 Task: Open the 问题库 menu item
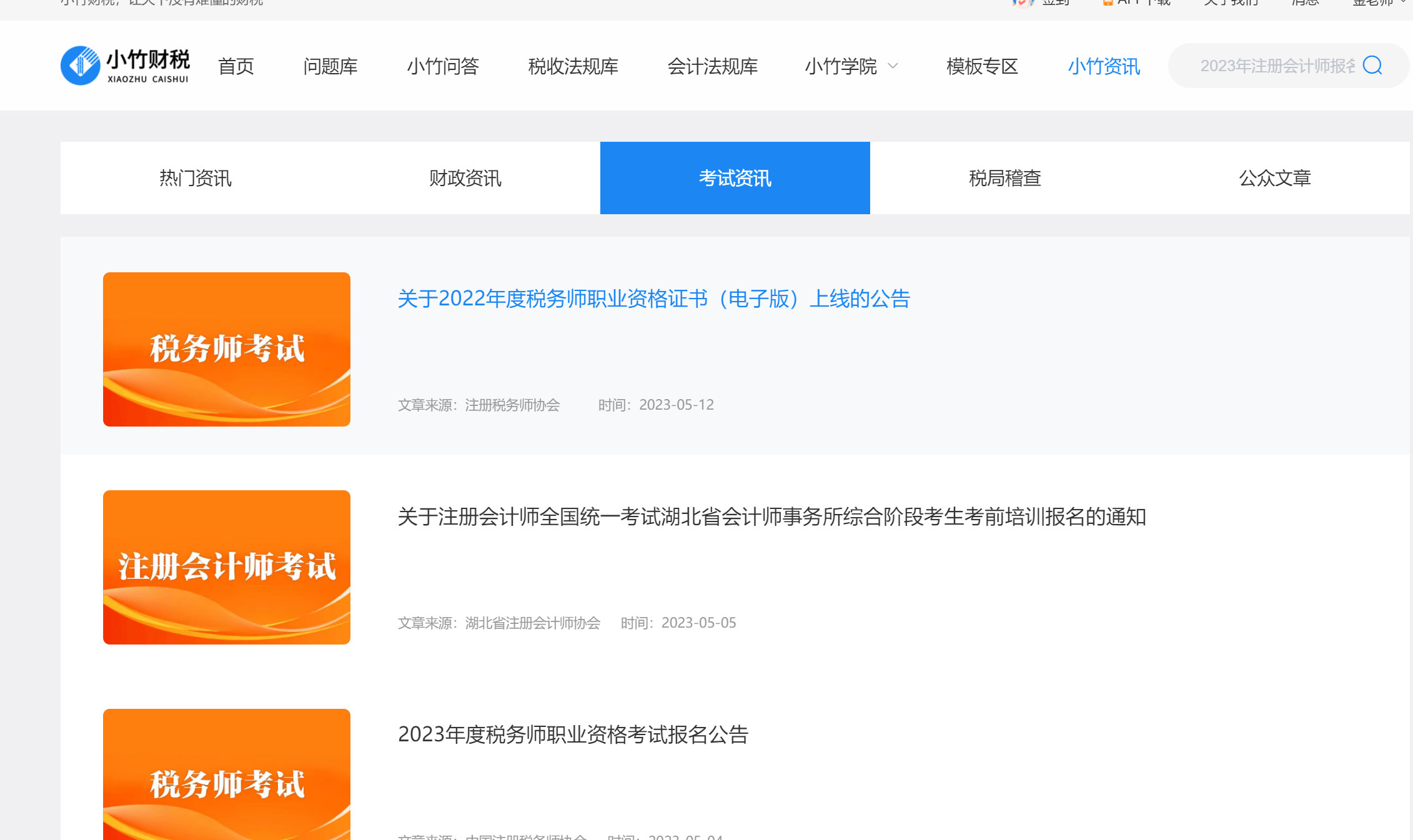(330, 66)
